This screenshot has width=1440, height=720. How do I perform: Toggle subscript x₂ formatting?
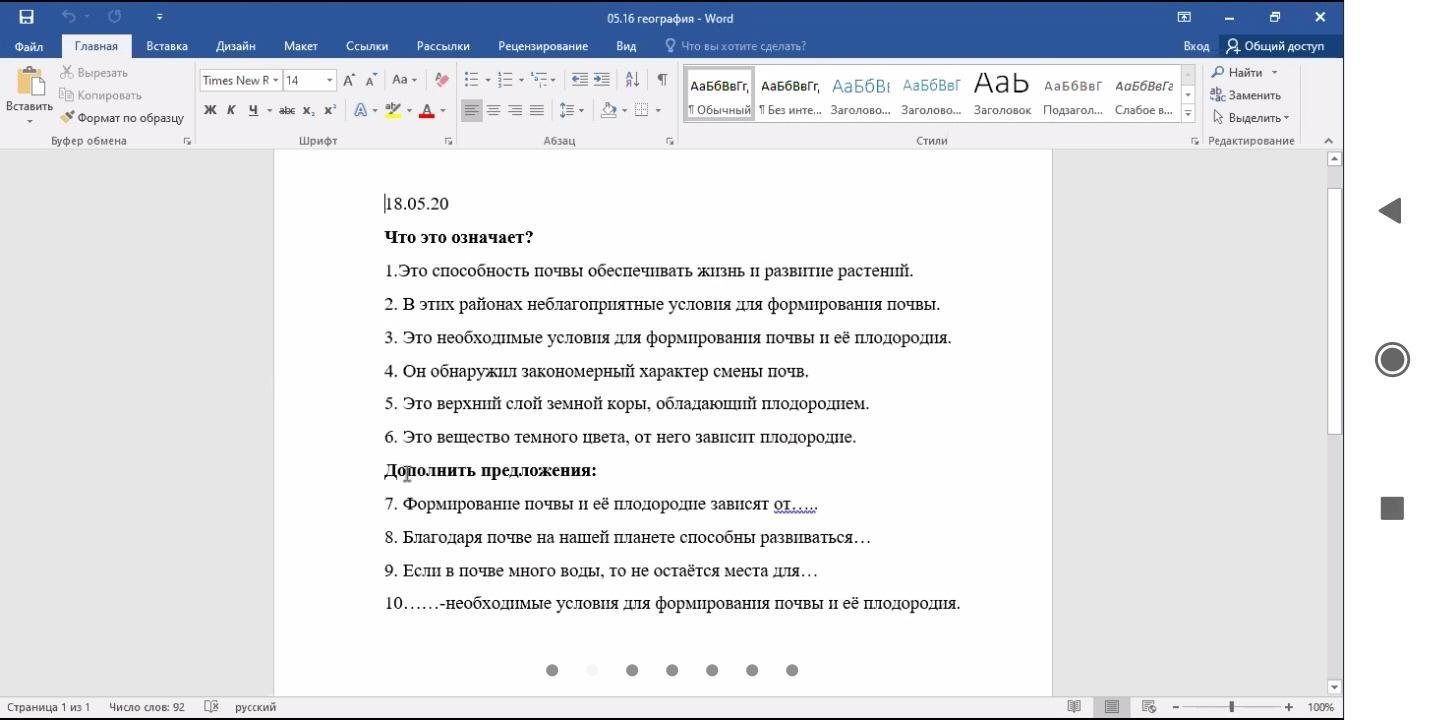coord(308,110)
